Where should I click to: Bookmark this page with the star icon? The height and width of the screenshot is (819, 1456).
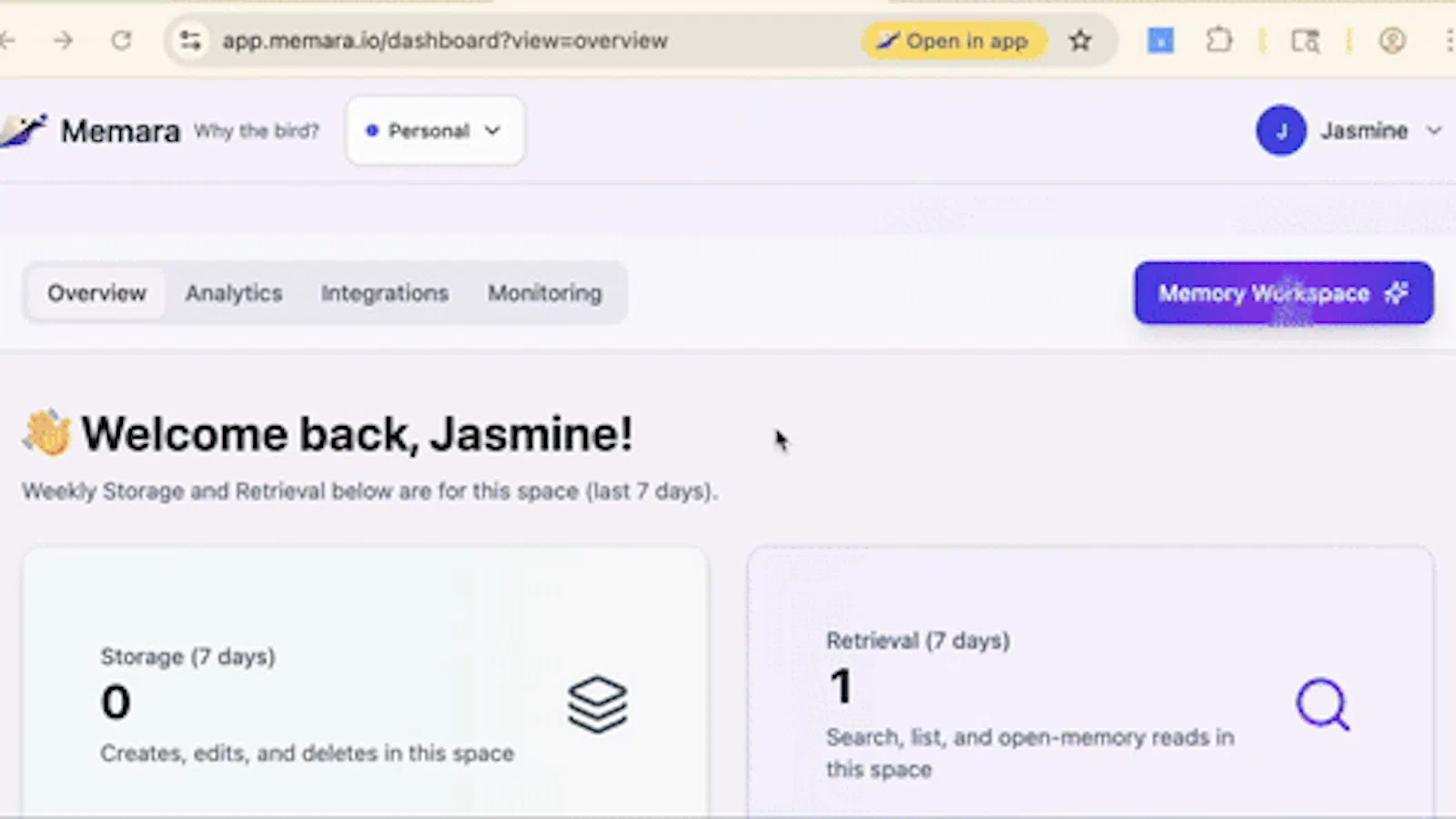point(1080,40)
